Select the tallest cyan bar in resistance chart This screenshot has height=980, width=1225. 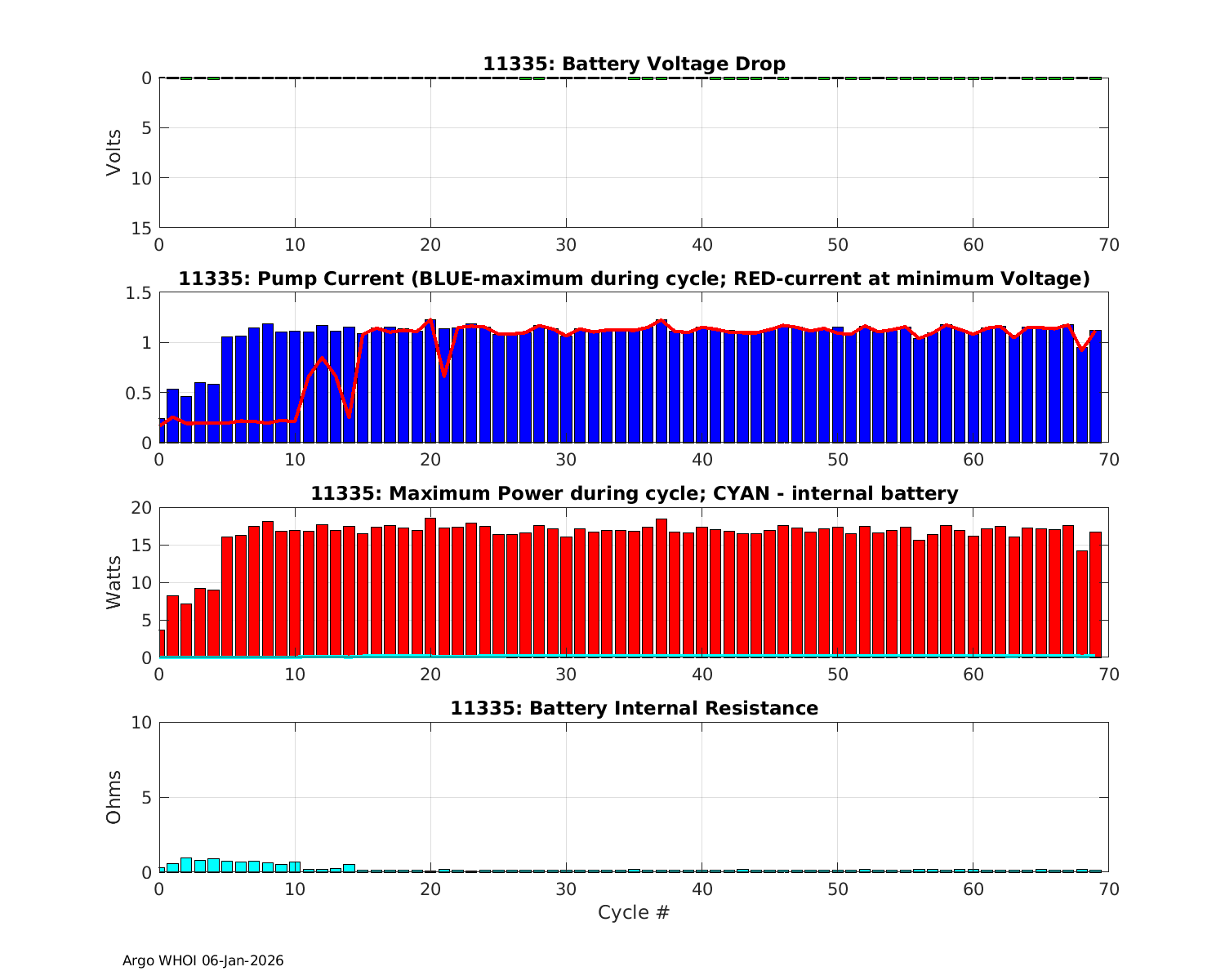[x=186, y=865]
